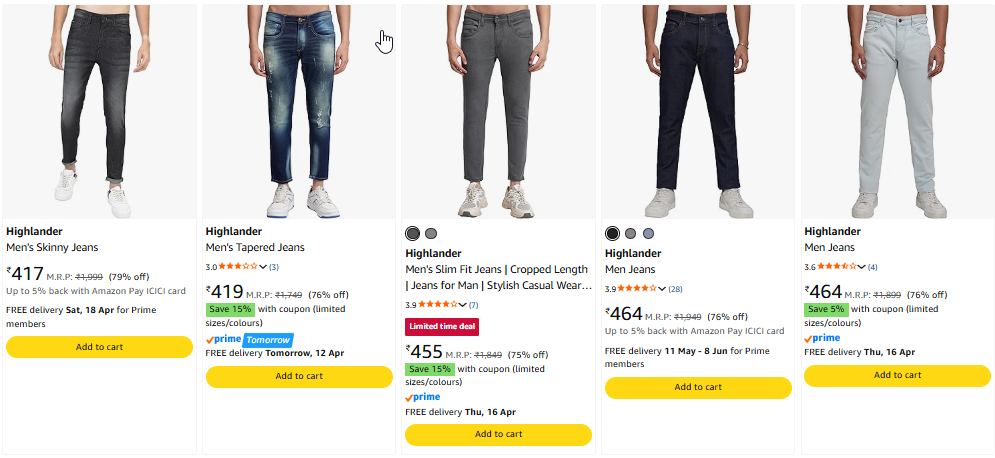This screenshot has height=458, width=995.
Task: Open the (7) ratings count link
Action: 473,305
